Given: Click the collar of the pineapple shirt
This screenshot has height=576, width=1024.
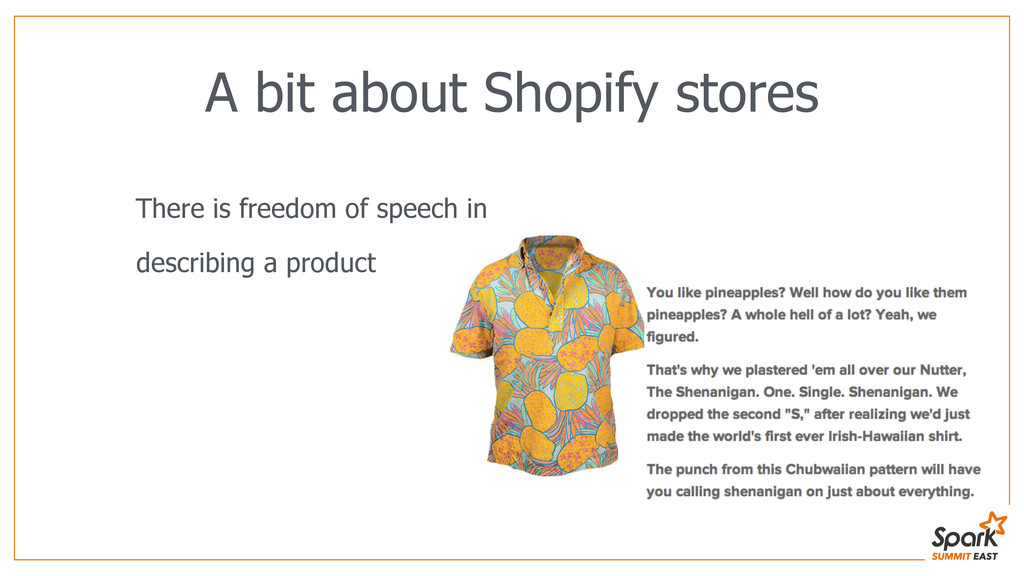Looking at the screenshot, I should (549, 249).
